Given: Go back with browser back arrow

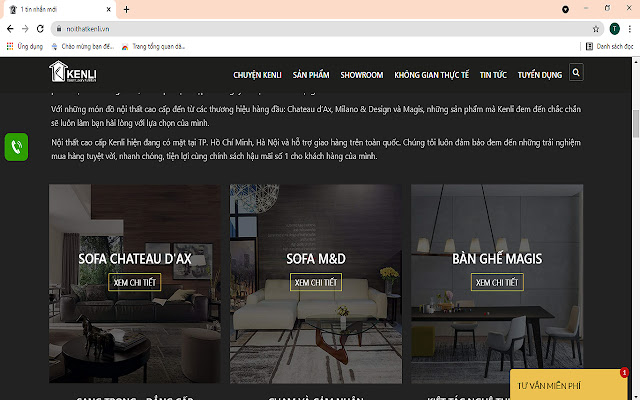Looking at the screenshot, I should tap(10, 29).
